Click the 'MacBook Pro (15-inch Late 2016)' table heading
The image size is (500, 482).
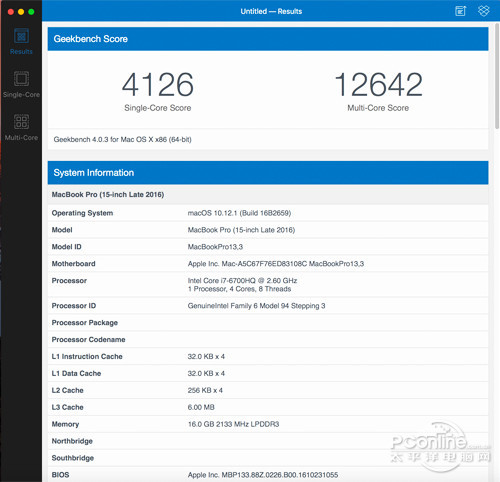point(108,195)
